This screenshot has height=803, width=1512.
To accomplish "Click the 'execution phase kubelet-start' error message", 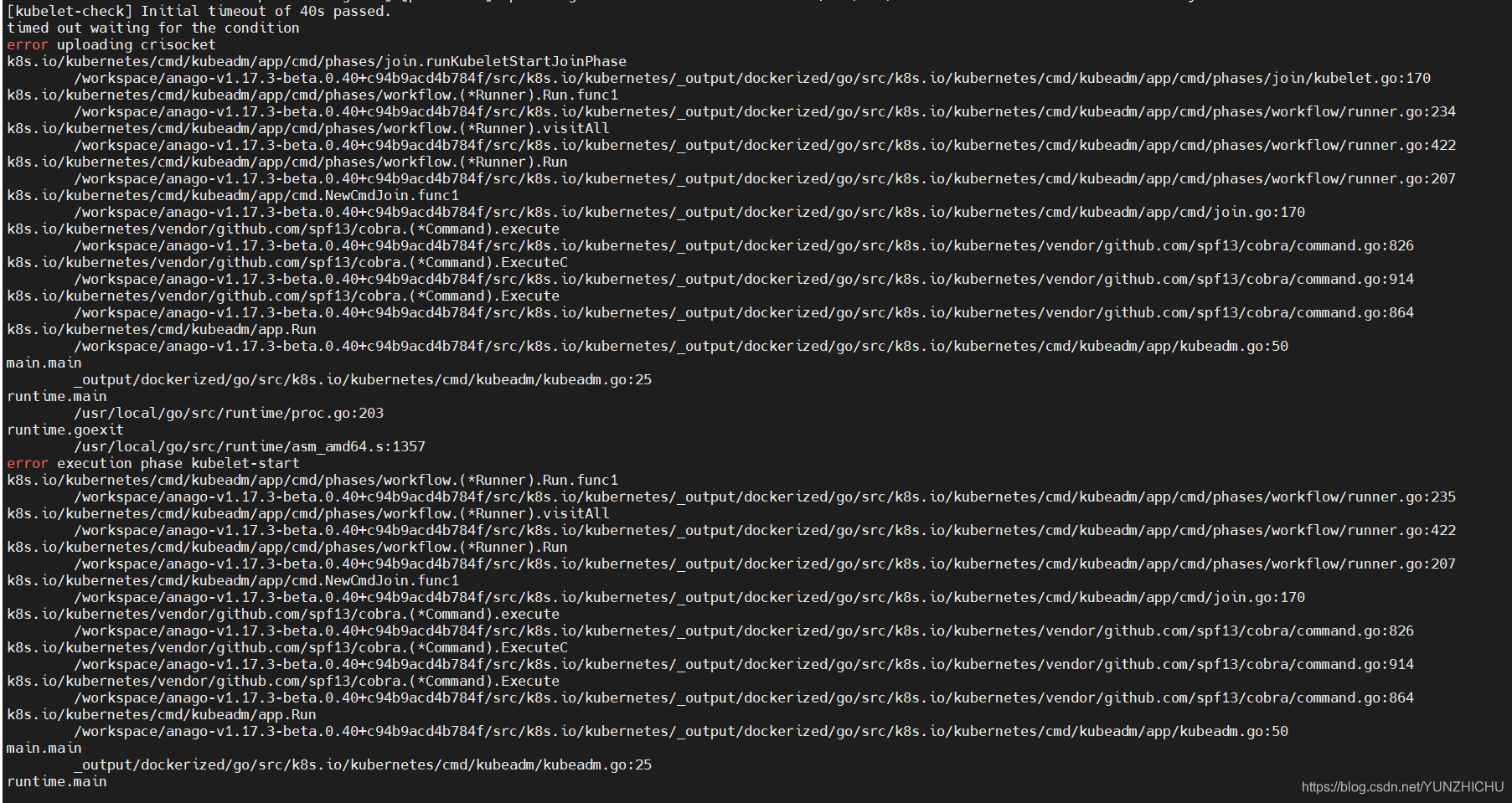I will click(153, 464).
